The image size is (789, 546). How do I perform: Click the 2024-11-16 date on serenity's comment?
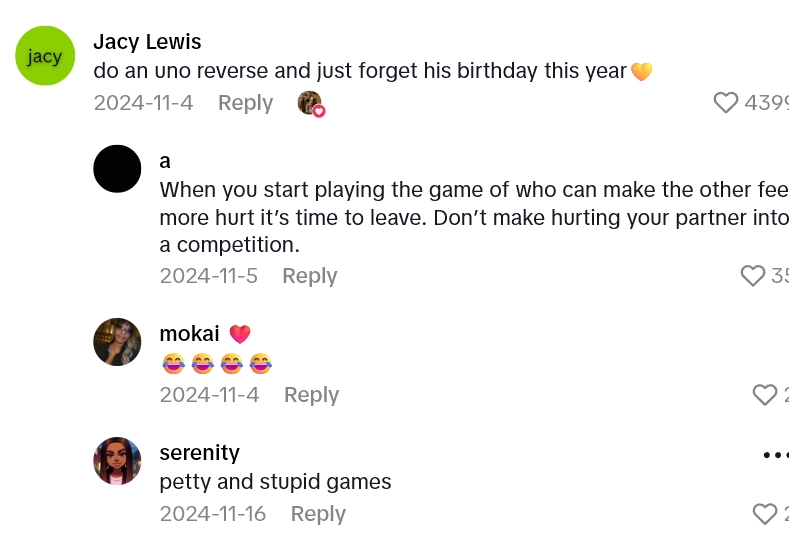[212, 514]
